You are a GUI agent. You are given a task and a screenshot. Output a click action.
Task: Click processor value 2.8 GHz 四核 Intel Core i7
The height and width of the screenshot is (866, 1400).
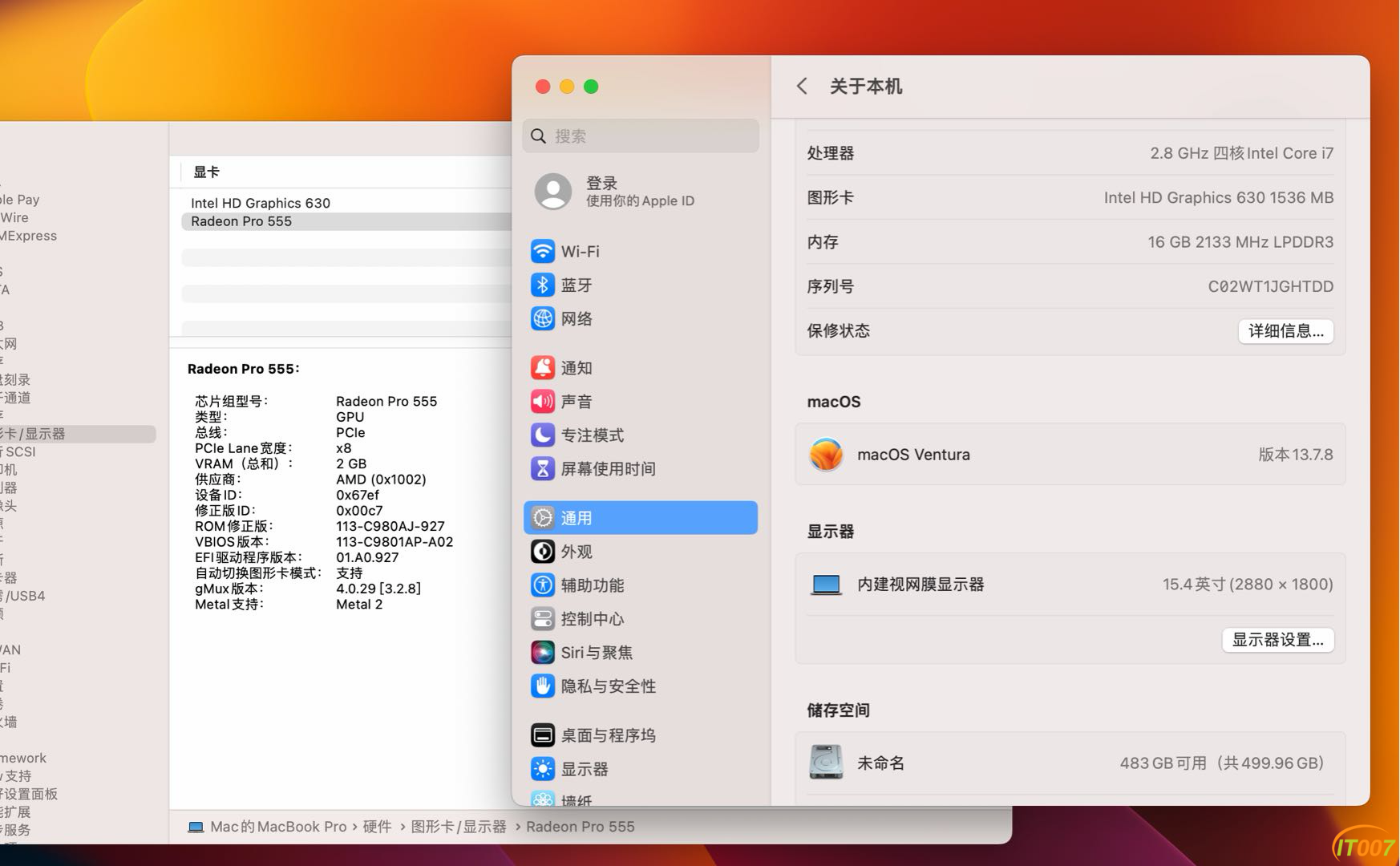(1242, 153)
